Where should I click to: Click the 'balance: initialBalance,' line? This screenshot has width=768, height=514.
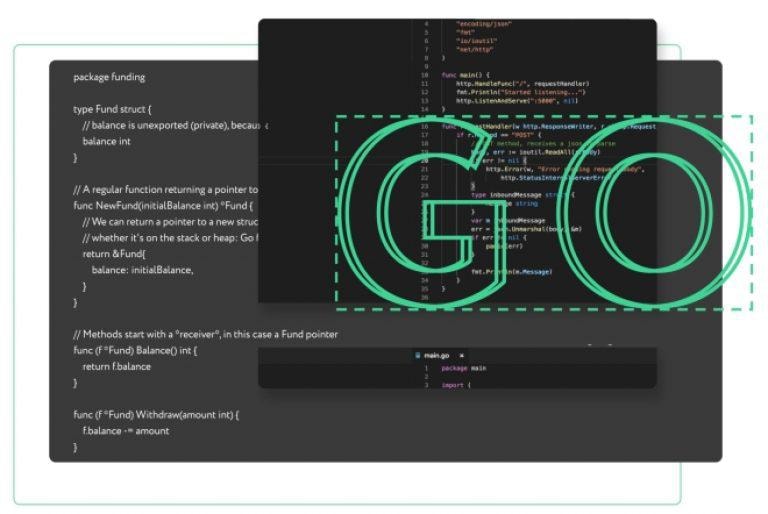tap(143, 270)
